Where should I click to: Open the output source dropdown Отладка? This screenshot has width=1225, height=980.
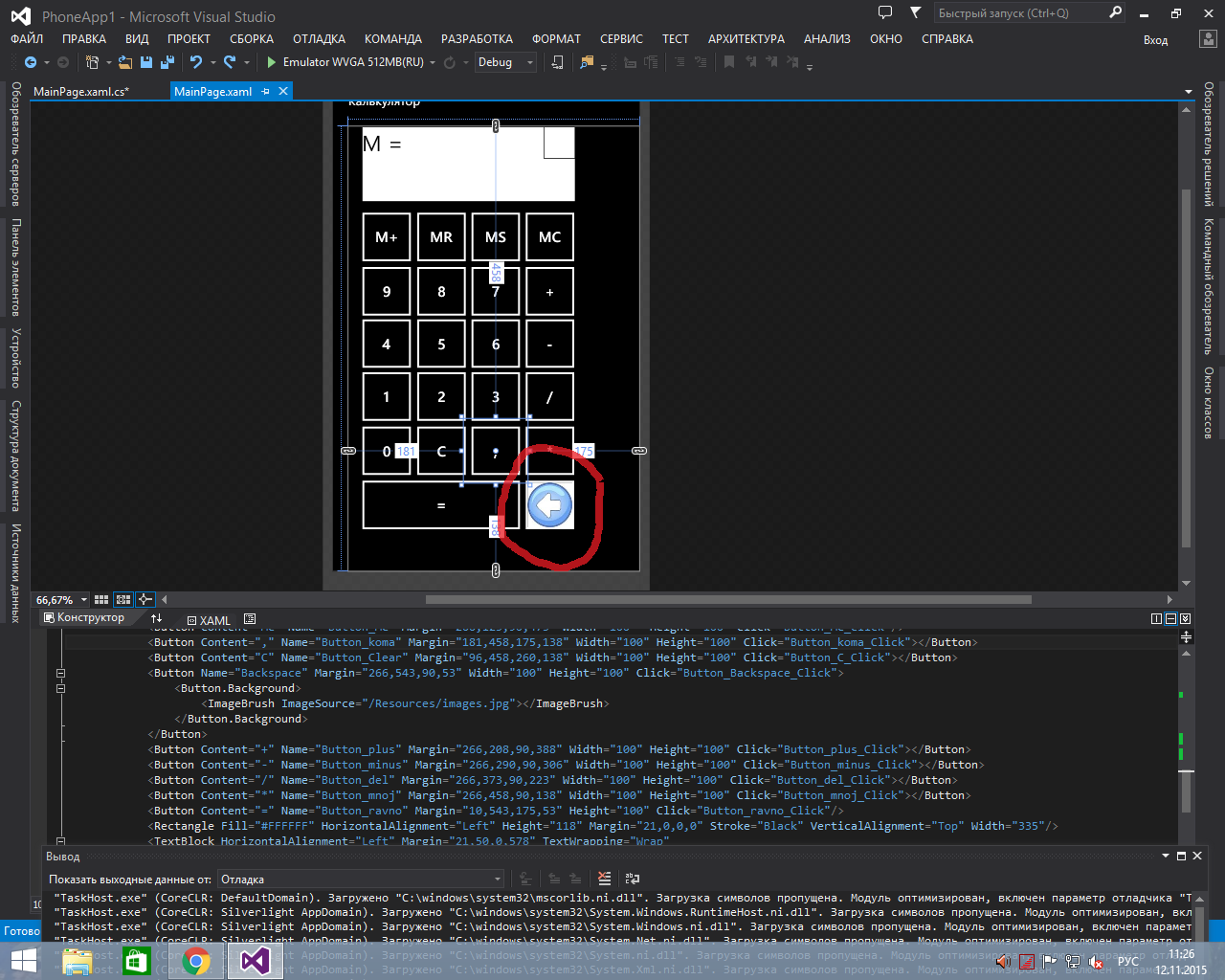coord(498,879)
